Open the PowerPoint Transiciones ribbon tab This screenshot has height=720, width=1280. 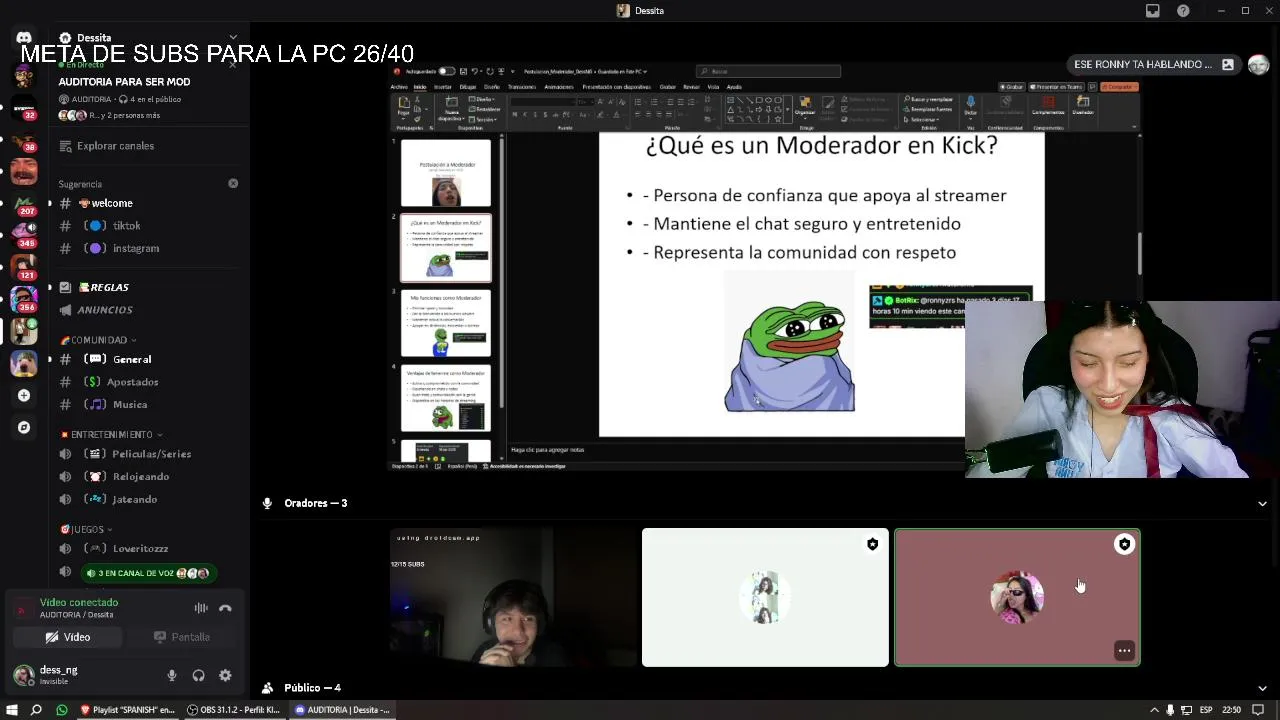pos(521,87)
